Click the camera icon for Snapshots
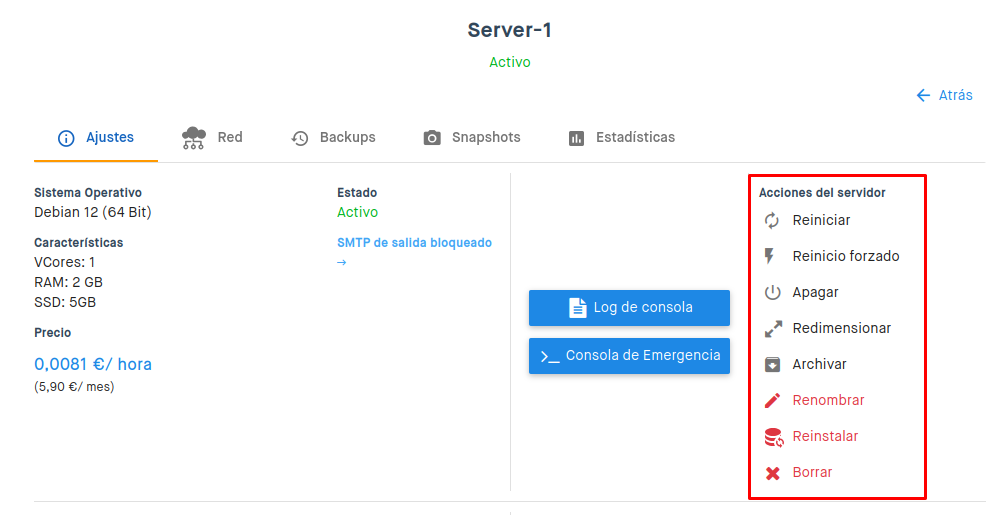The width and height of the screenshot is (1005, 515). pyautogui.click(x=432, y=138)
